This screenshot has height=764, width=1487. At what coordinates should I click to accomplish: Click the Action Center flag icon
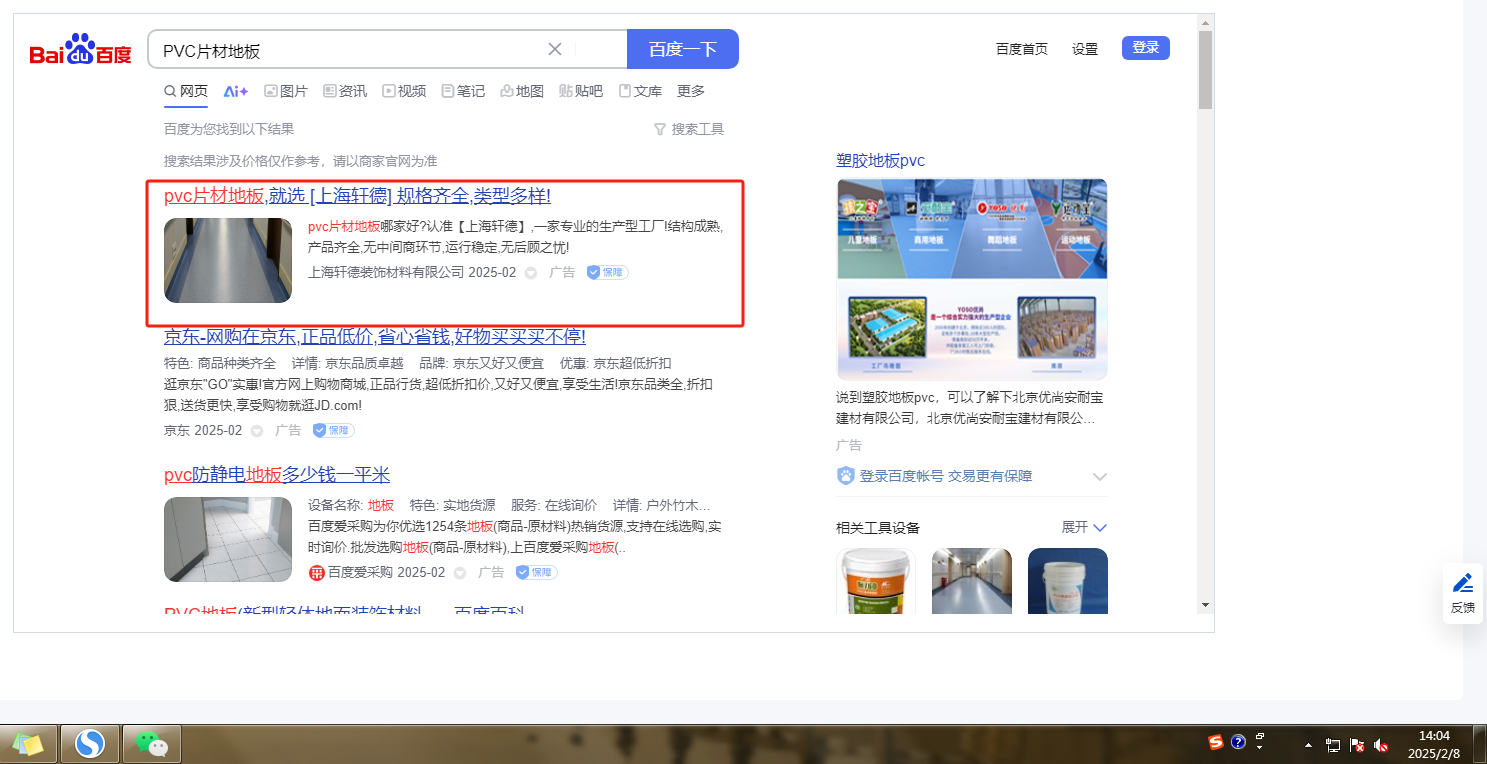tap(1358, 745)
